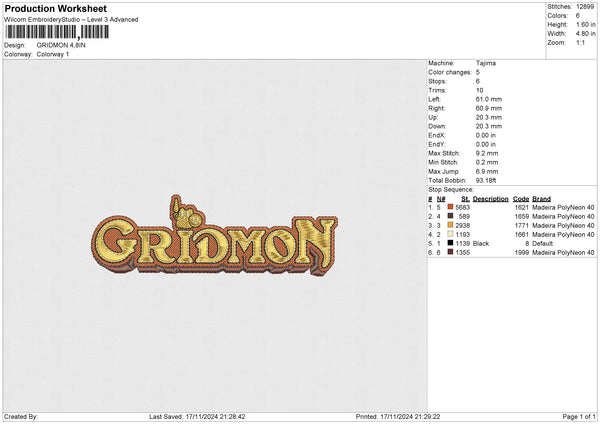600x424 pixels.
Task: Click the Right value '60.9 mm'
Action: click(x=489, y=108)
